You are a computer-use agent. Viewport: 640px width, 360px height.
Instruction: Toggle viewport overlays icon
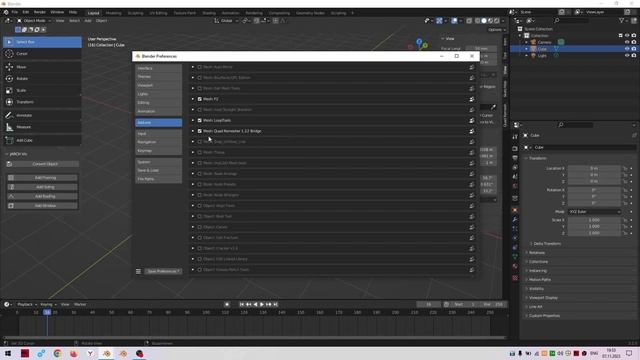(x=454, y=21)
